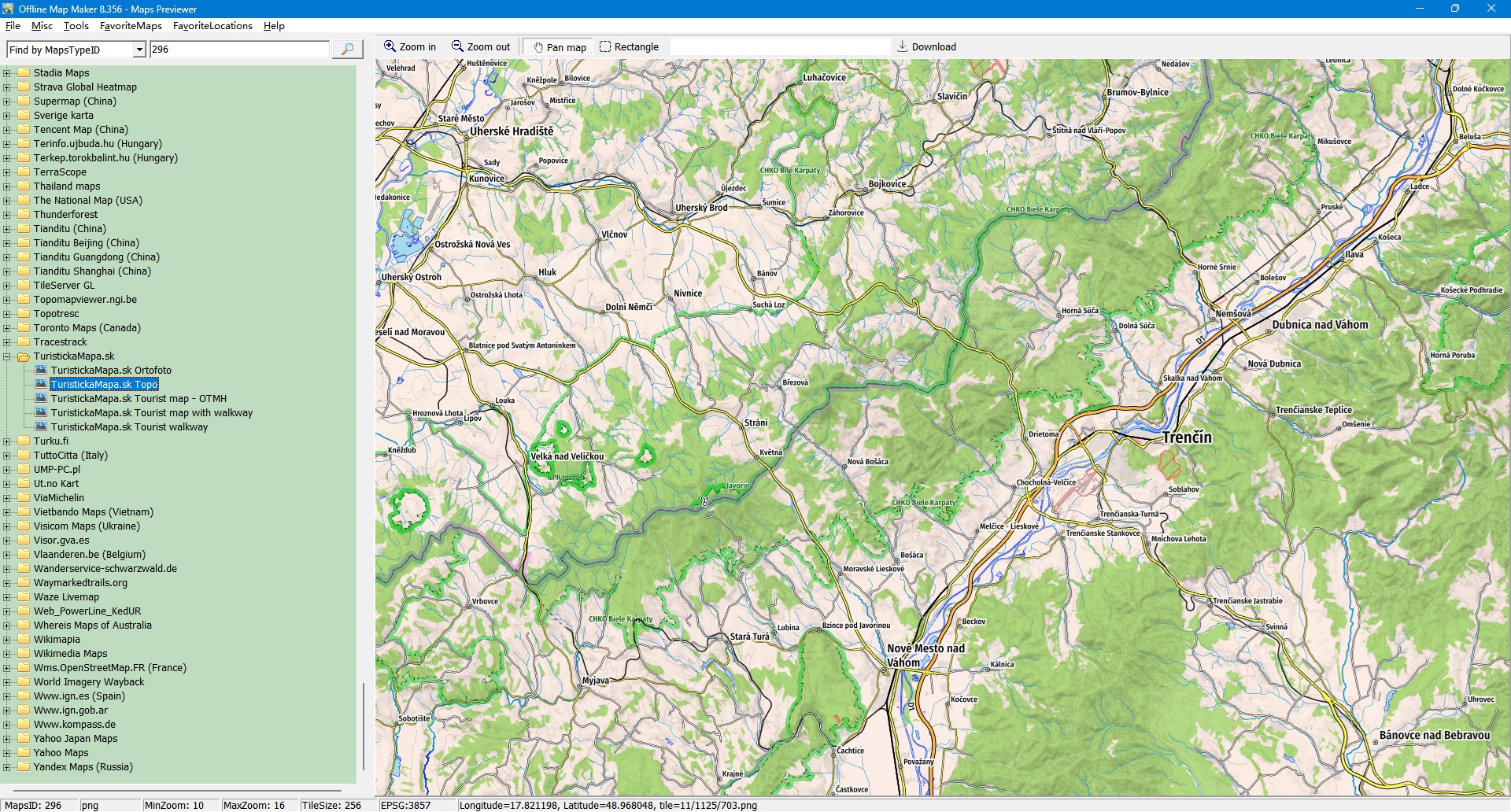Click the Wikimedia Maps folder icon

coord(24,654)
